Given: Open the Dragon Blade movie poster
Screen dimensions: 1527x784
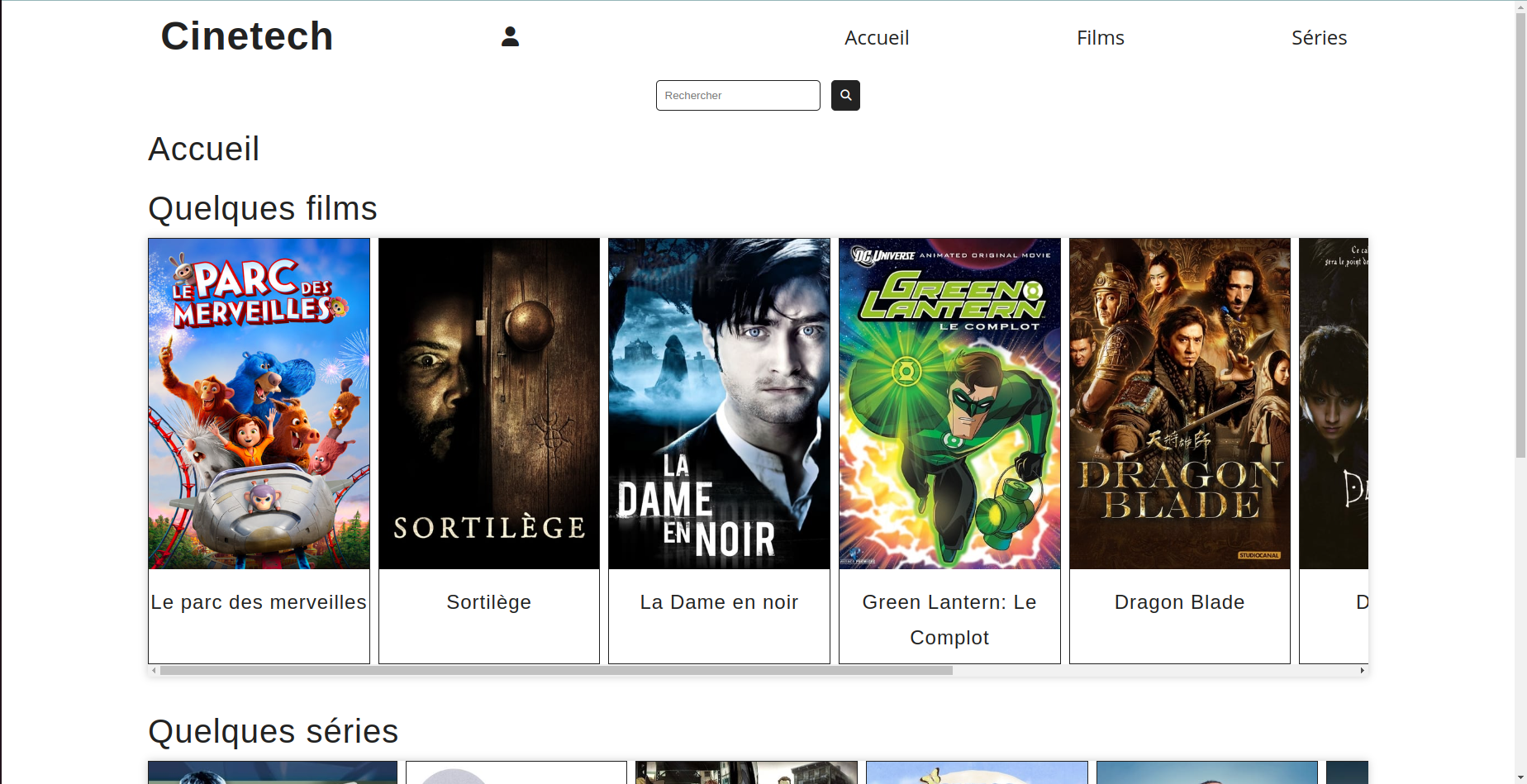Looking at the screenshot, I should tap(1180, 404).
